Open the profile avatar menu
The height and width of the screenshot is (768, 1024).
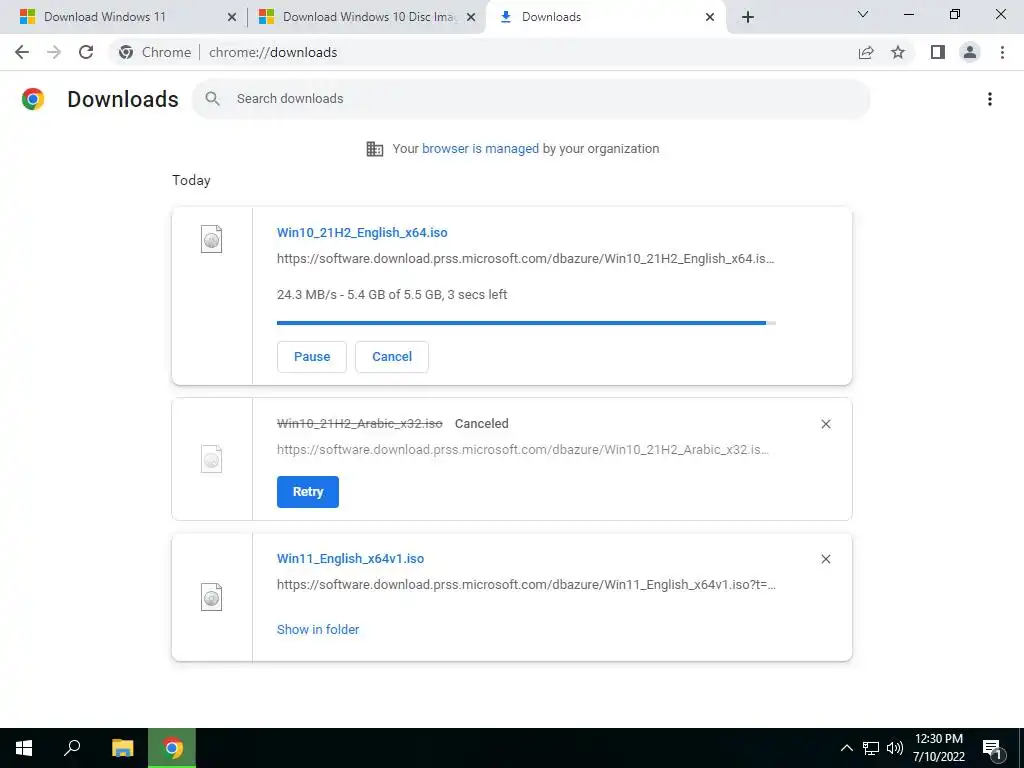970,52
